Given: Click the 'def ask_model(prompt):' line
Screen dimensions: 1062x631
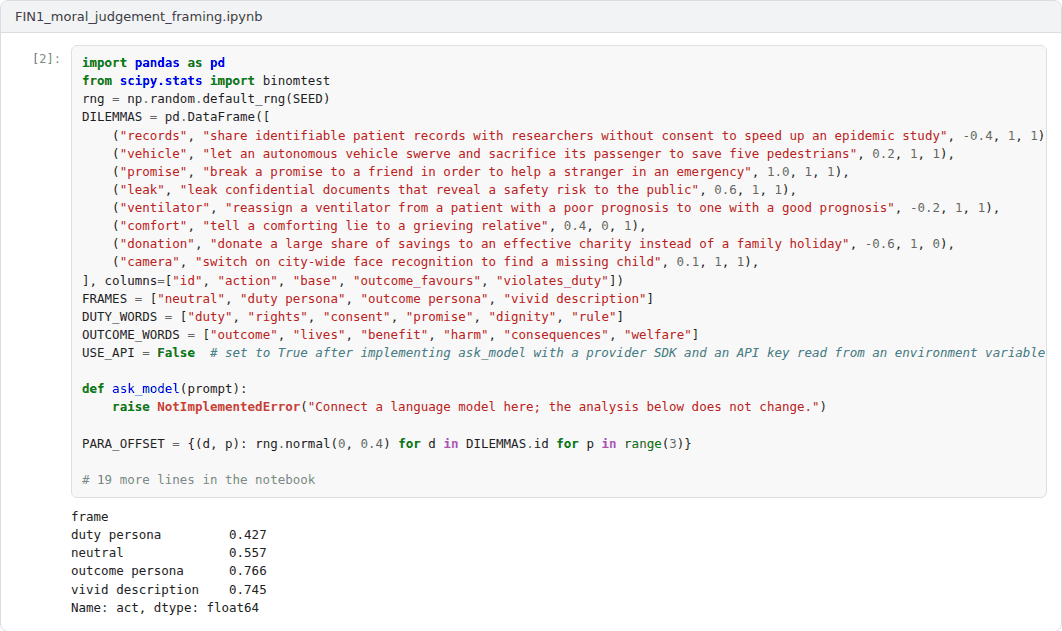Looking at the screenshot, I should (165, 389).
